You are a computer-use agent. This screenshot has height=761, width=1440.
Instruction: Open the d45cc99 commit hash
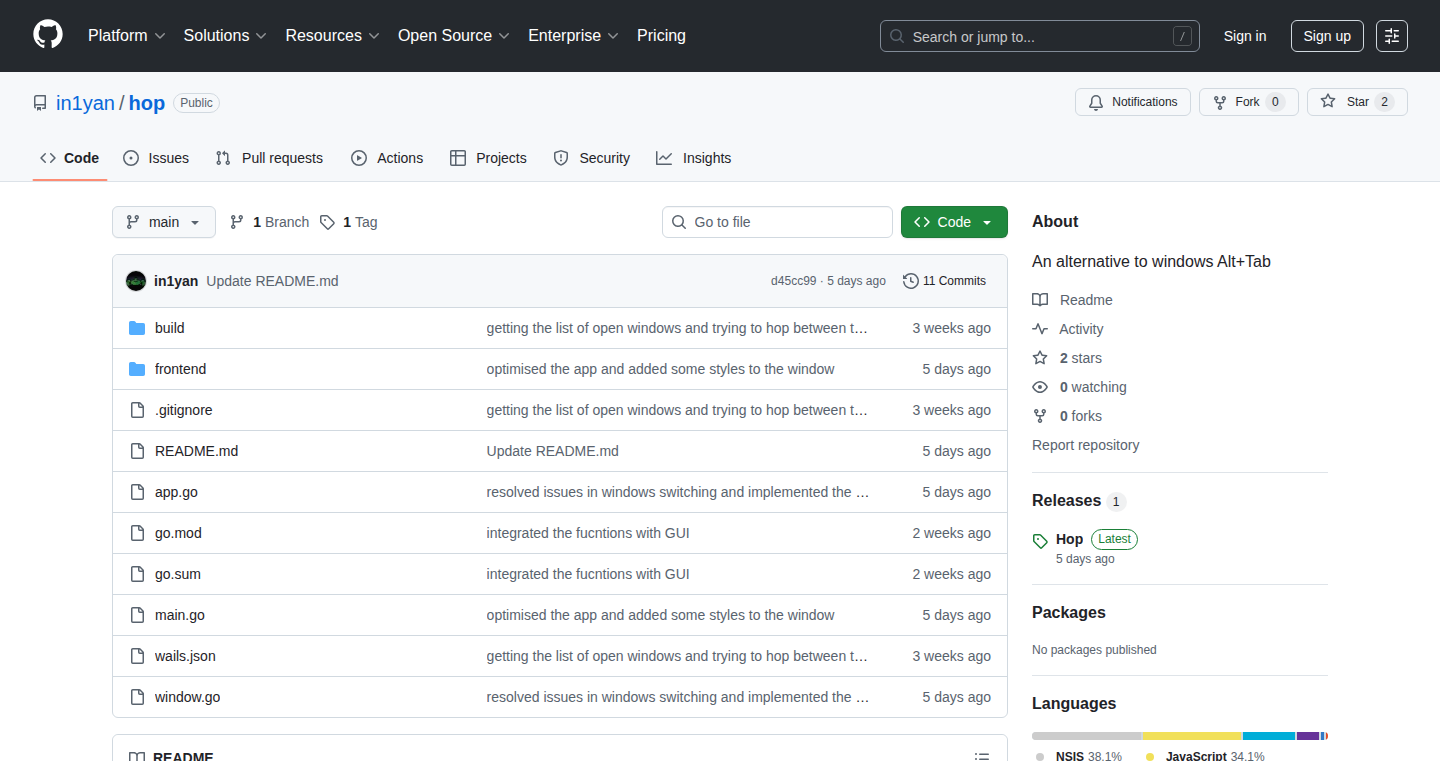[x=793, y=281]
